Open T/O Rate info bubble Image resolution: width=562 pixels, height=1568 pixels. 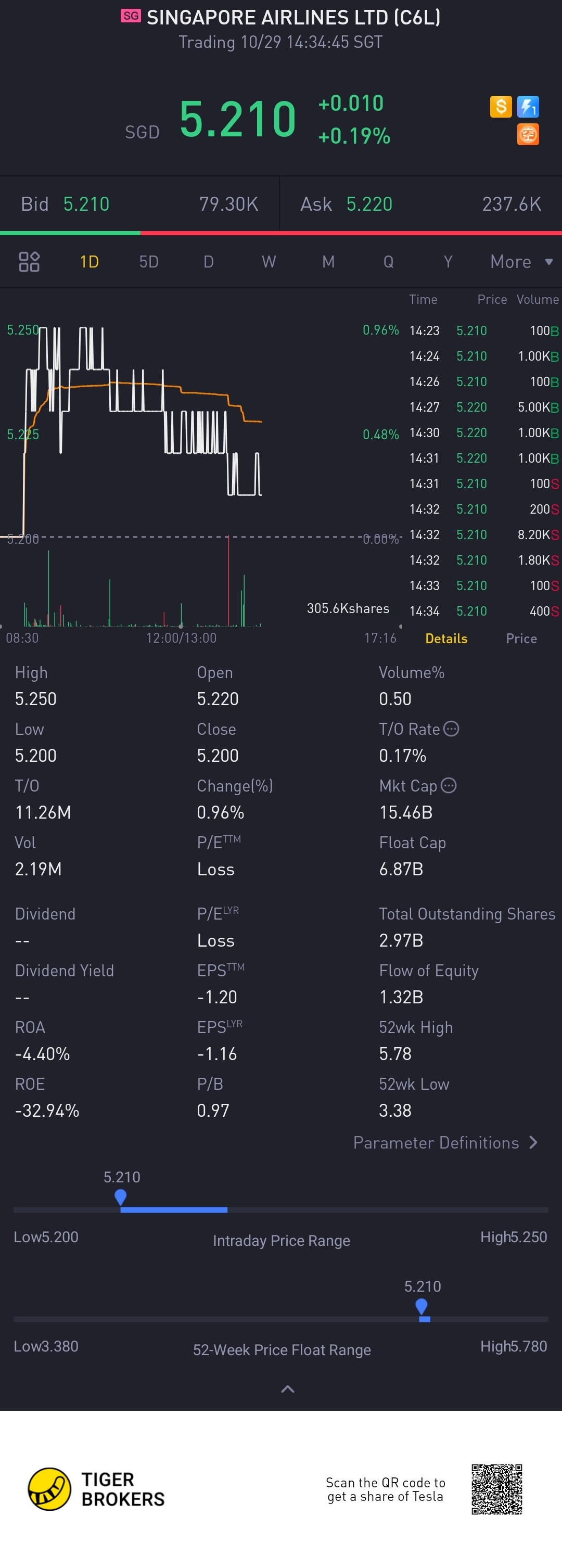[451, 729]
